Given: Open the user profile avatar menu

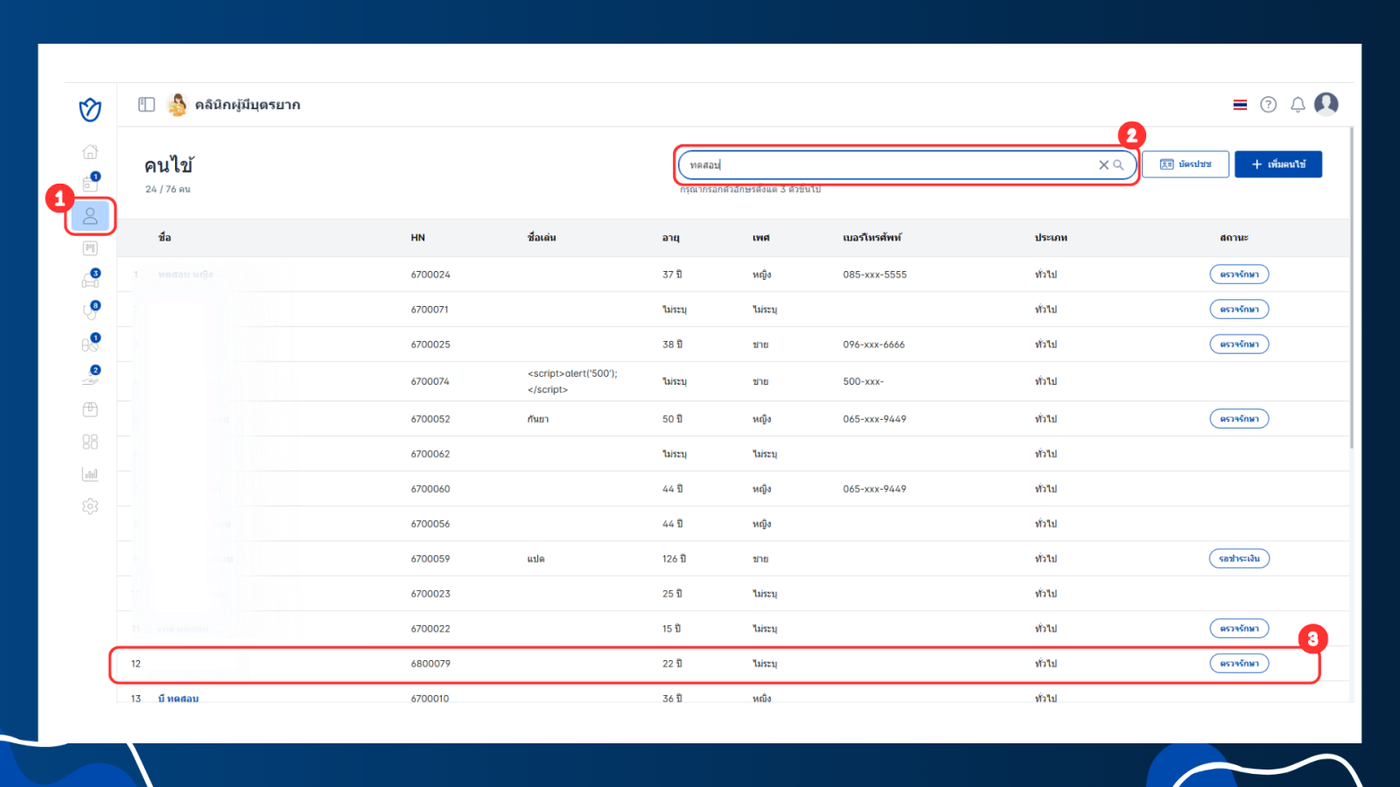Looking at the screenshot, I should coord(1326,104).
